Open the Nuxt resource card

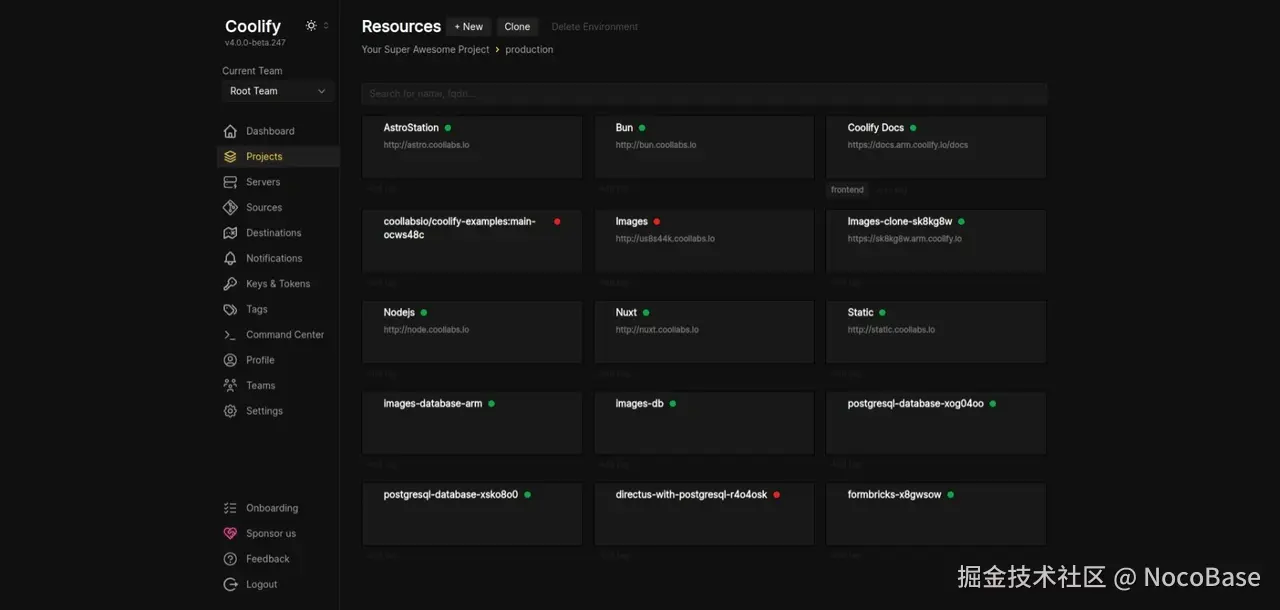[x=704, y=332]
